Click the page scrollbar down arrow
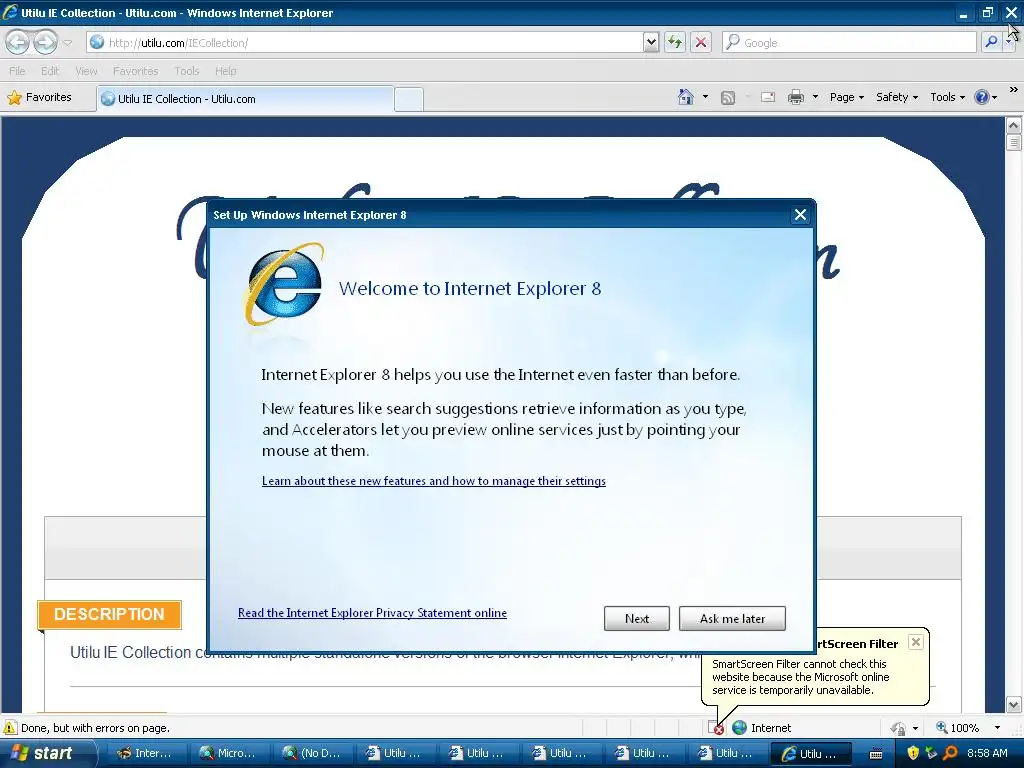1024x768 pixels. (1014, 705)
